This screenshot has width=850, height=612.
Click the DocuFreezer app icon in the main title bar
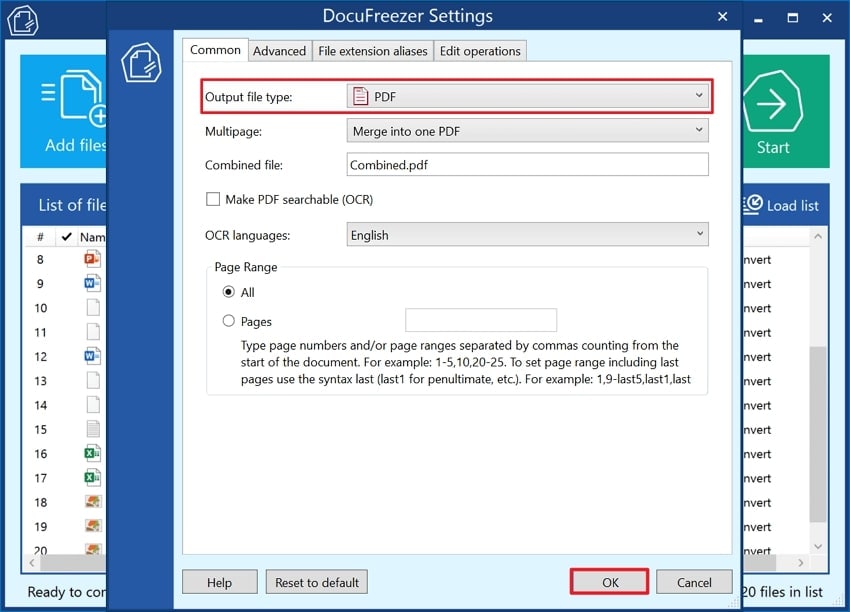23,20
